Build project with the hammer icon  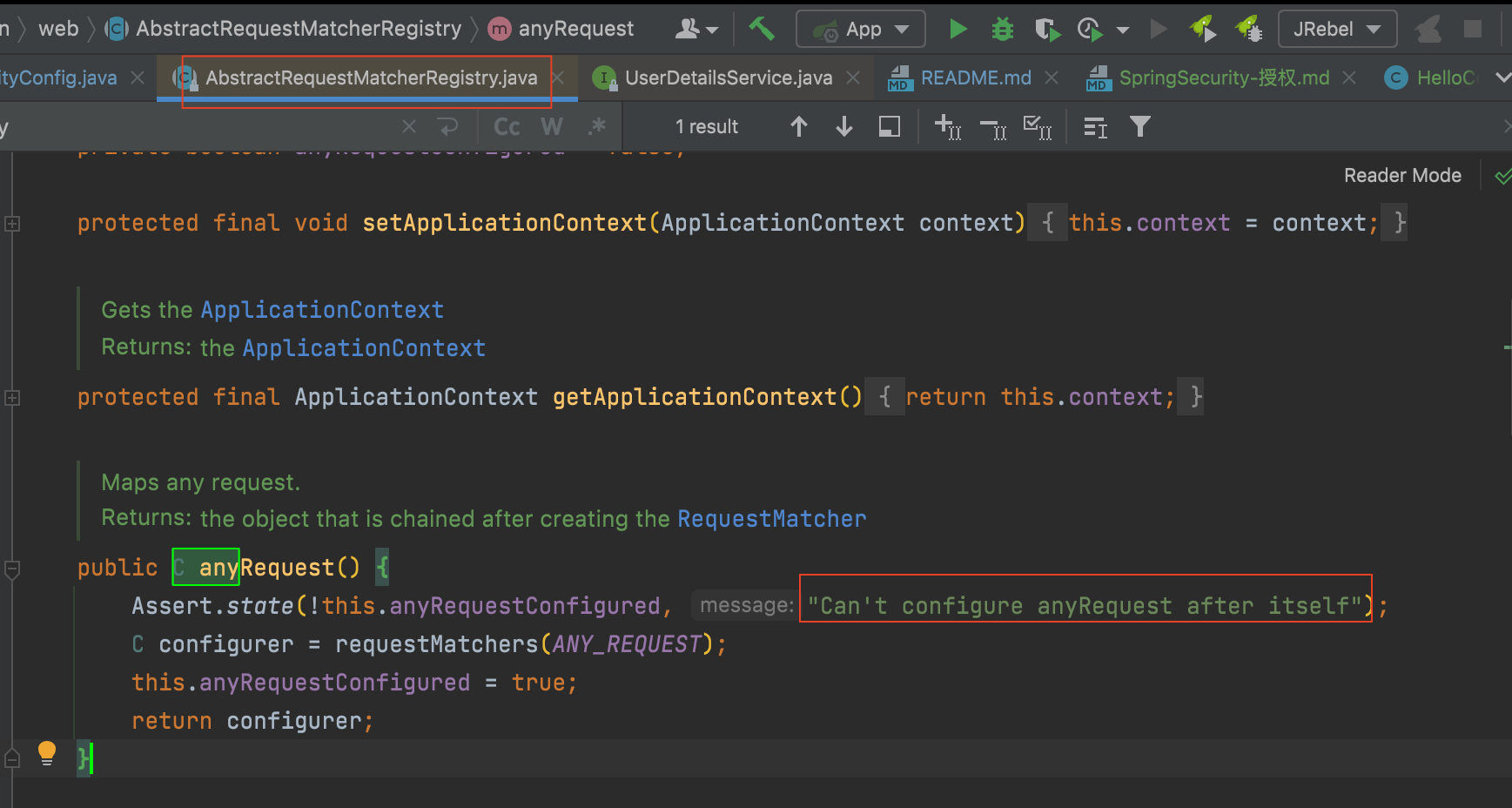point(762,29)
